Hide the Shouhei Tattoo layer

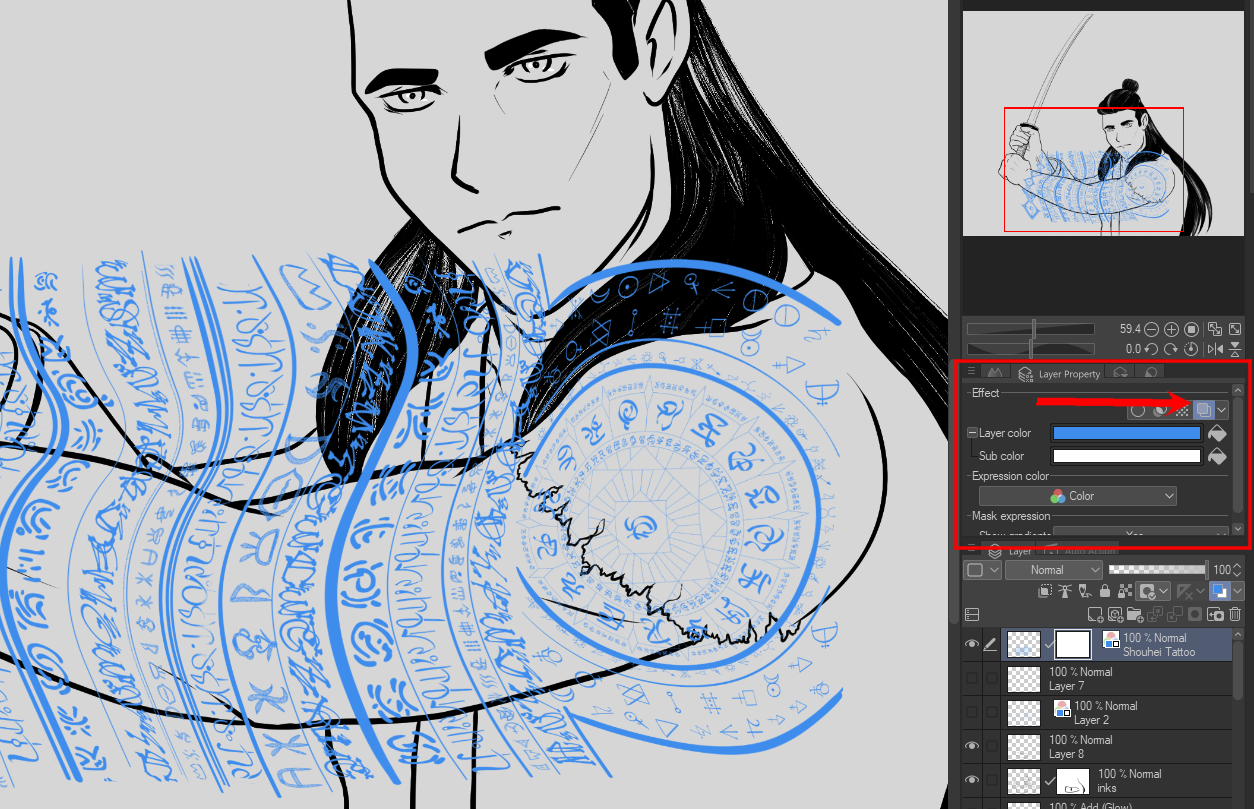point(971,645)
